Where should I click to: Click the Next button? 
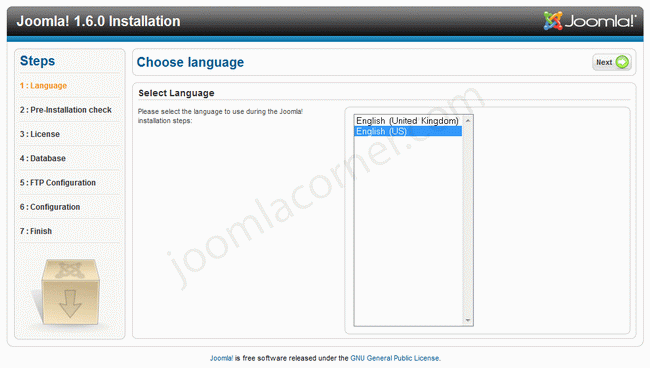[x=611, y=62]
